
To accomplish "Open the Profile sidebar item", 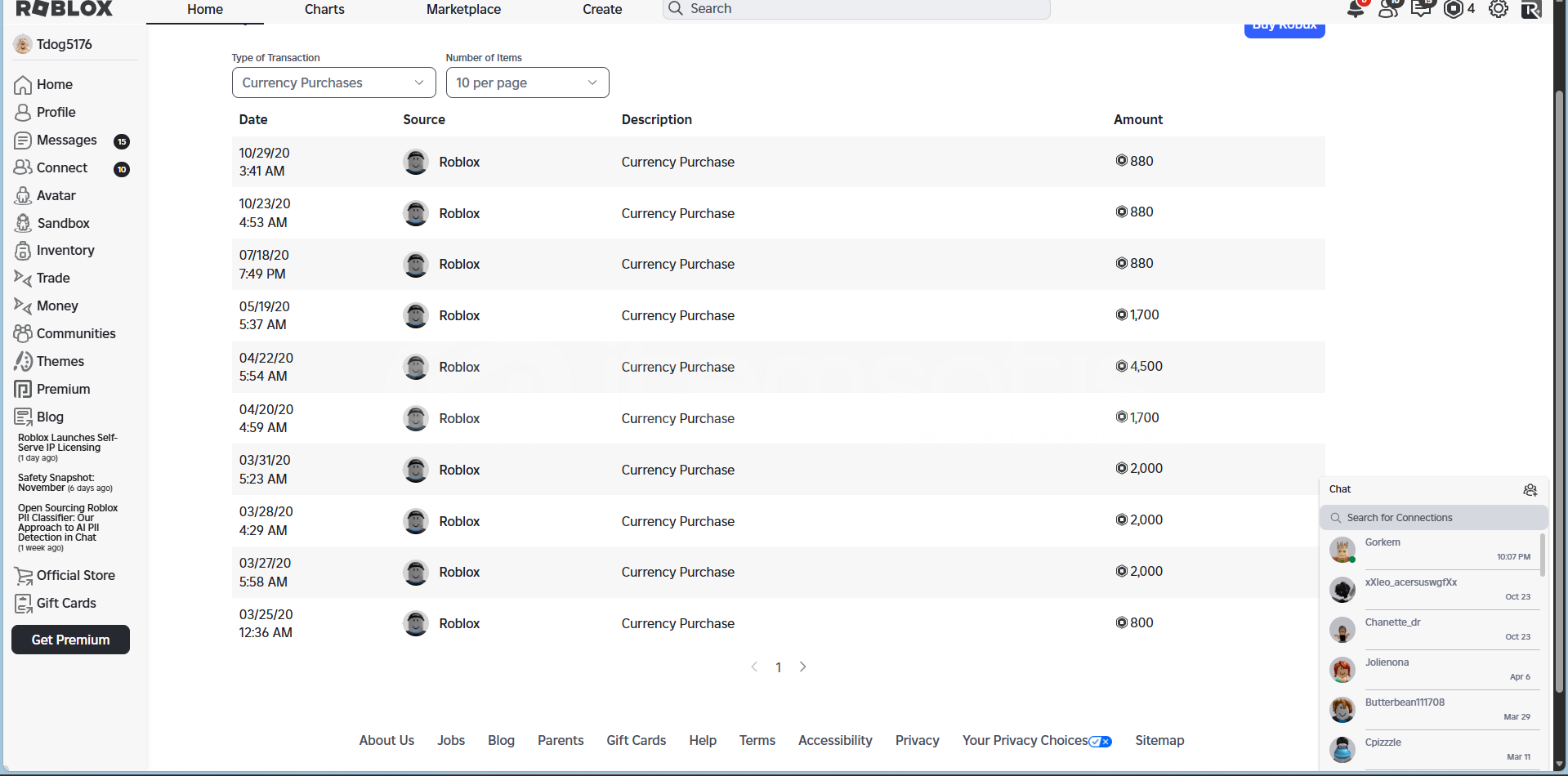I will pyautogui.click(x=45, y=112).
